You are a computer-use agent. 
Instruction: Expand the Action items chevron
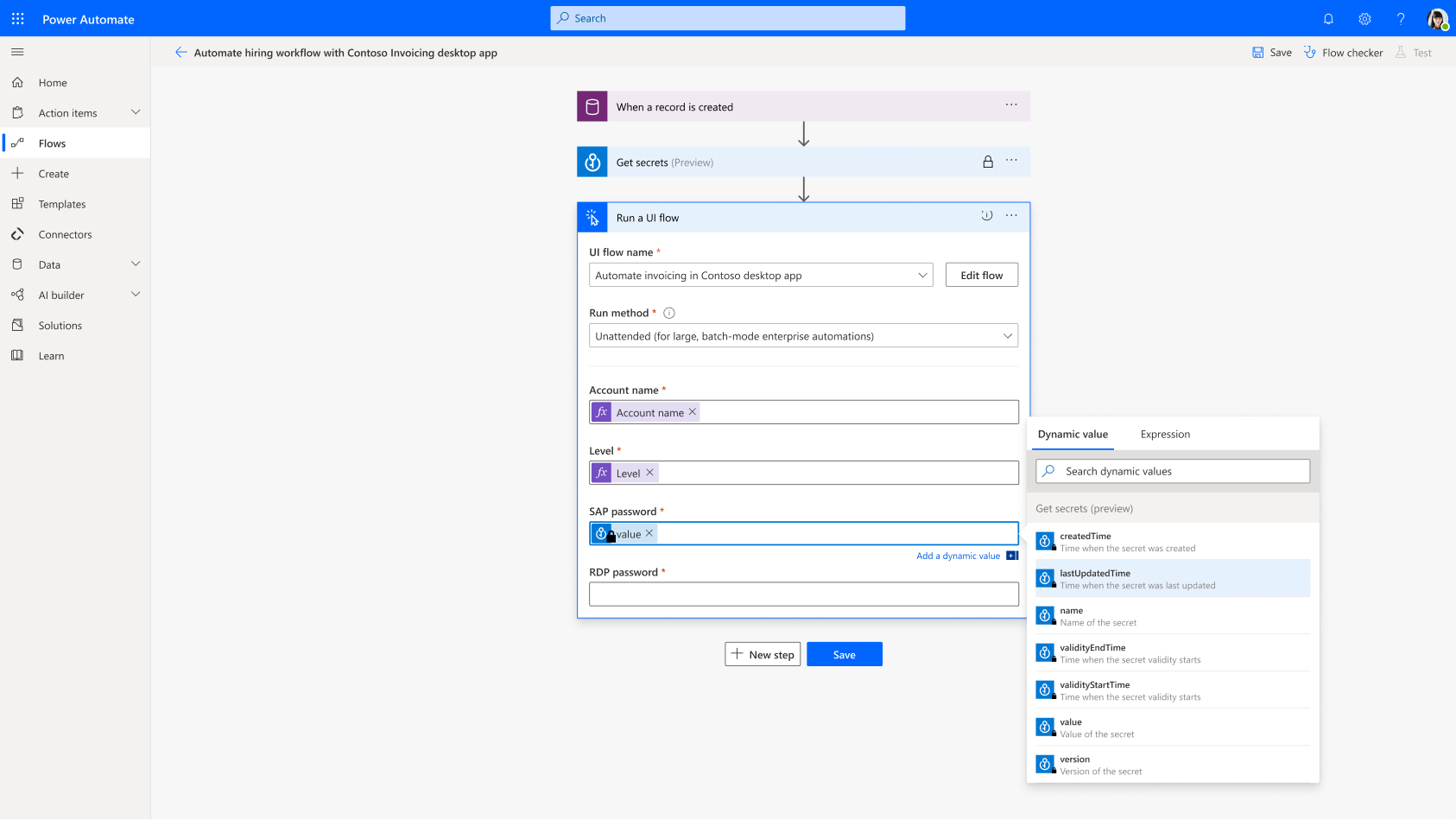coord(136,112)
